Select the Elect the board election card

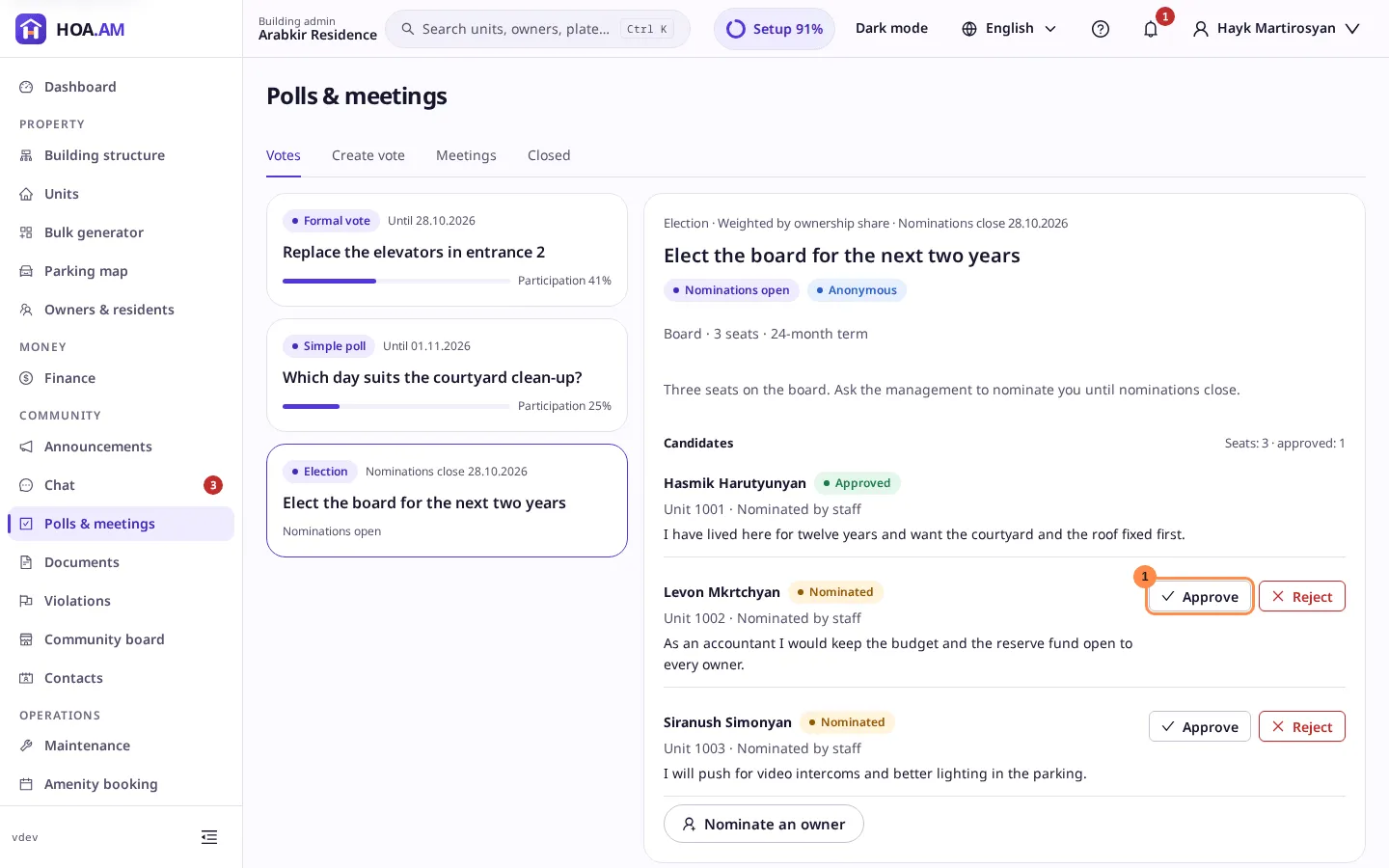[447, 501]
